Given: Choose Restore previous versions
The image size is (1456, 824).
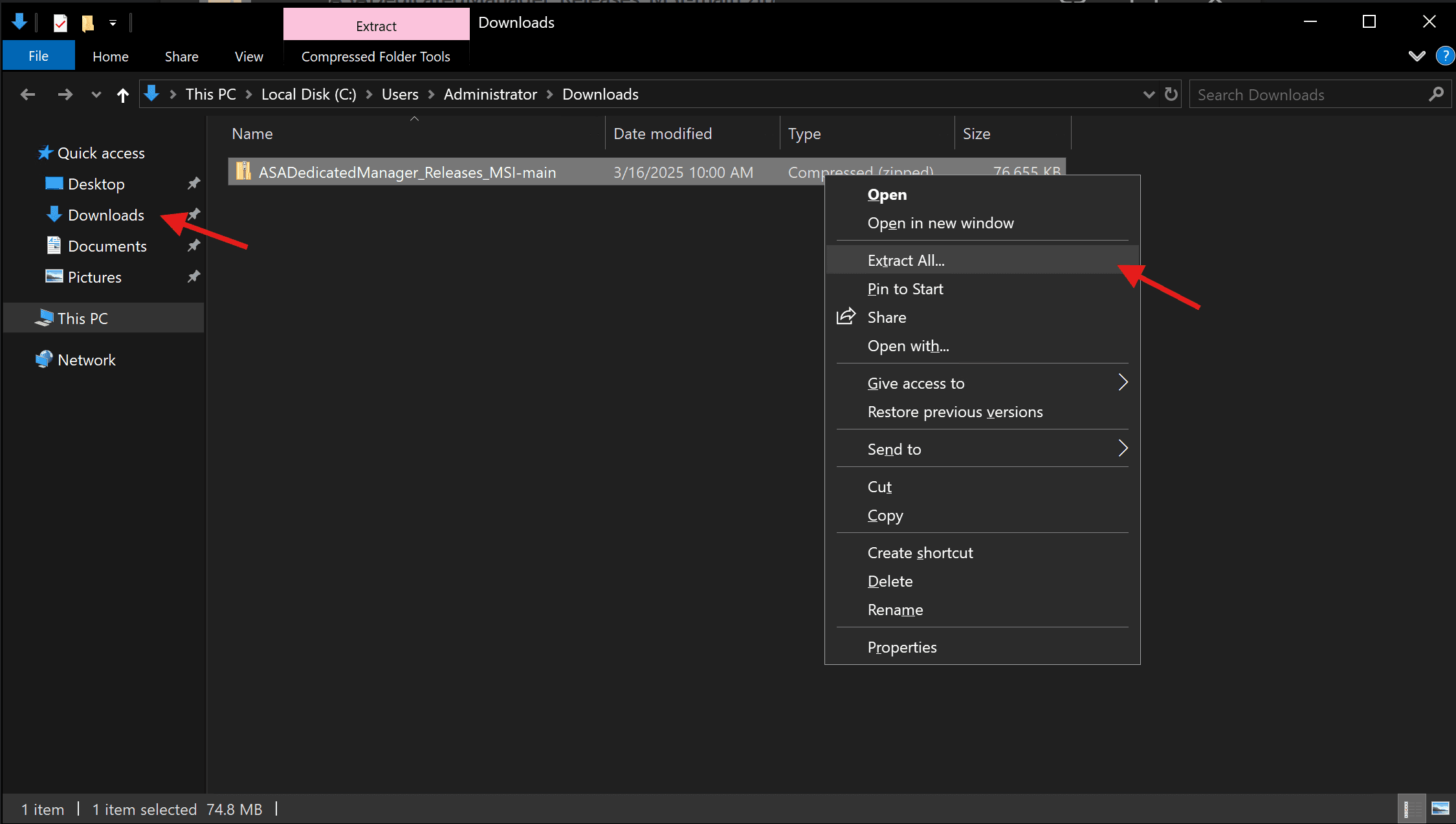Looking at the screenshot, I should [x=982, y=412].
